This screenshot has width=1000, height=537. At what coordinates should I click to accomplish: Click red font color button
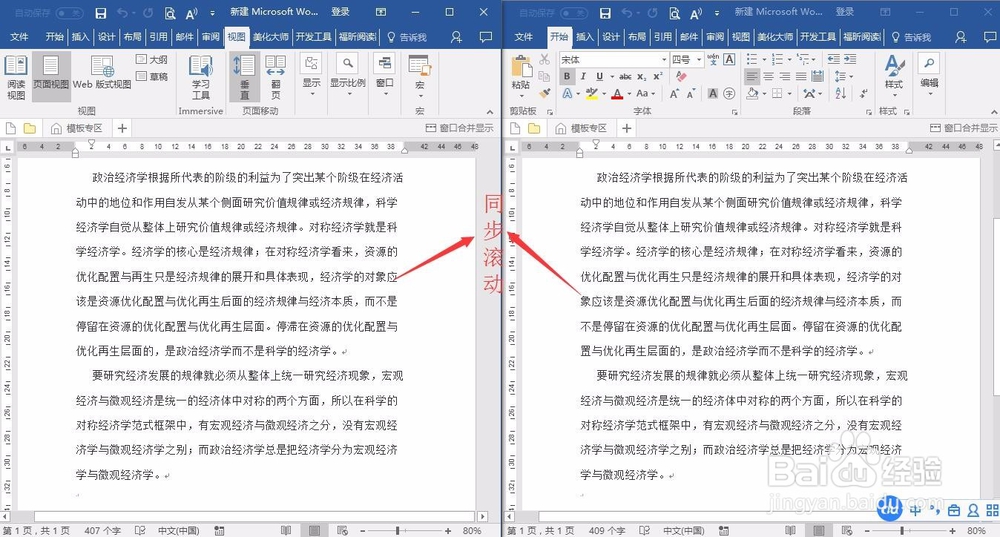(x=617, y=94)
